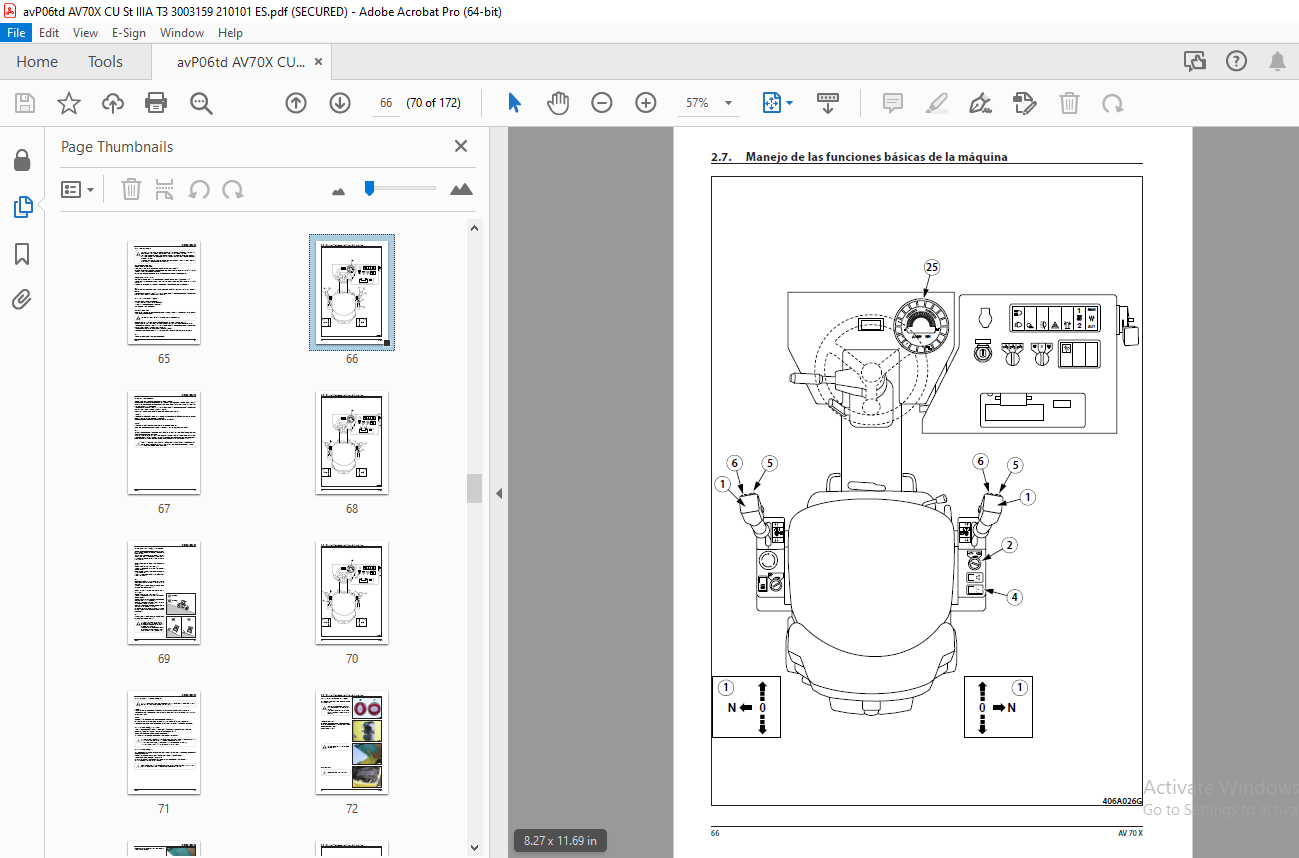Select page 66 thumbnail
Viewport: 1299px width, 858px height.
[352, 293]
